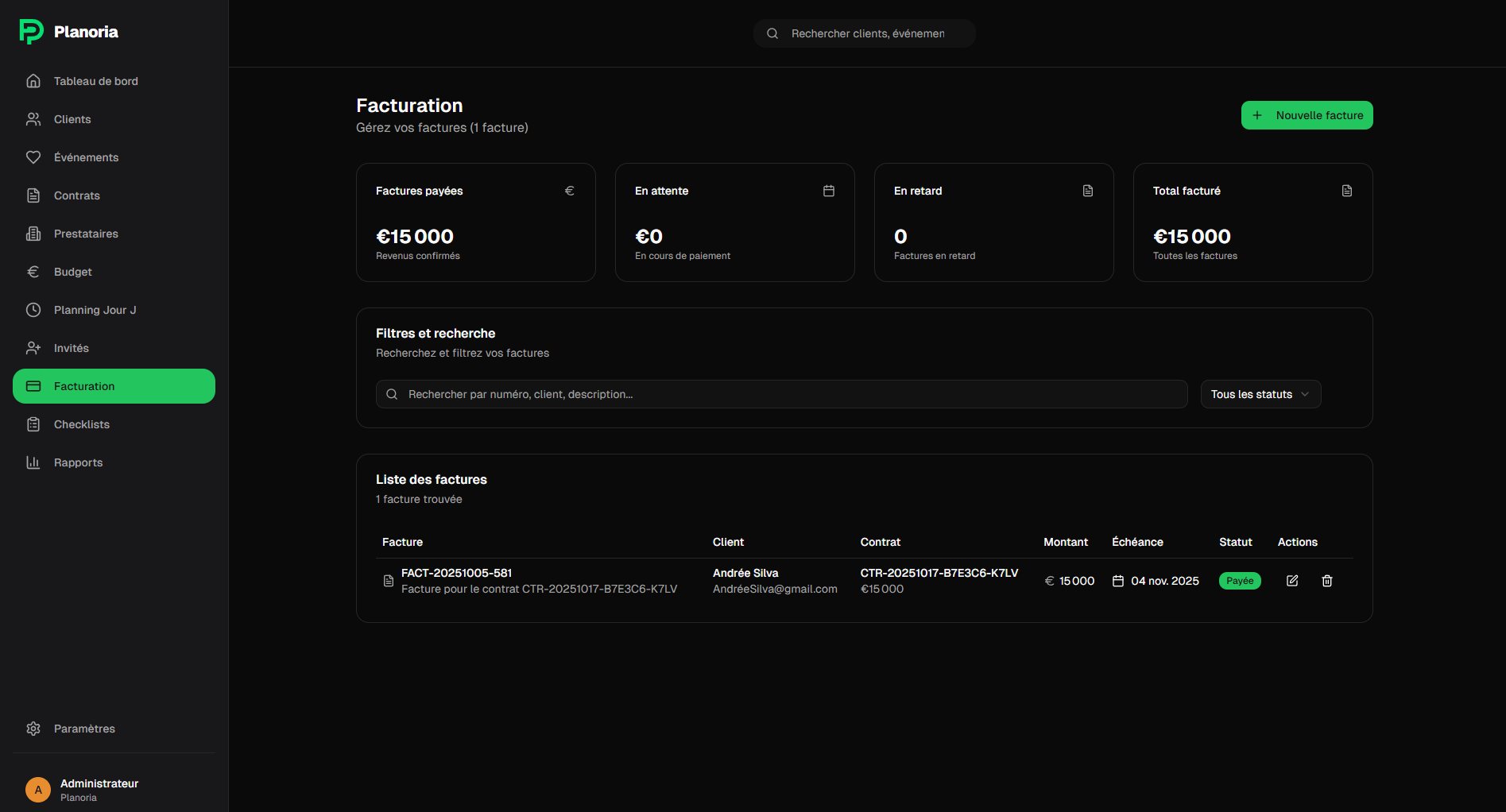The image size is (1506, 812).
Task: Open Contrats in the sidebar
Action: (x=114, y=195)
